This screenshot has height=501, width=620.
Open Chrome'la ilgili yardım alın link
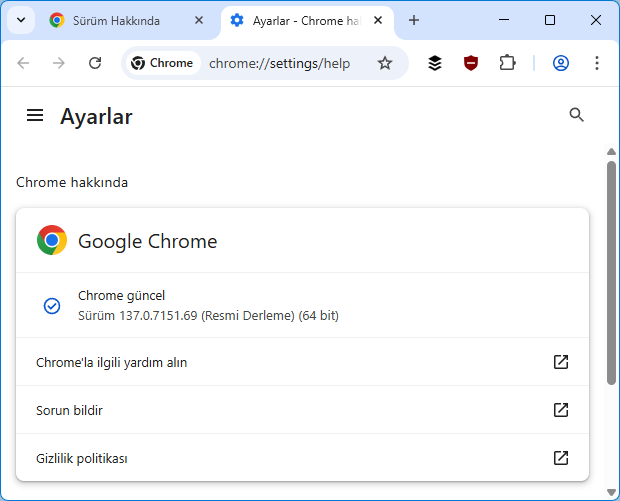[x=302, y=362]
